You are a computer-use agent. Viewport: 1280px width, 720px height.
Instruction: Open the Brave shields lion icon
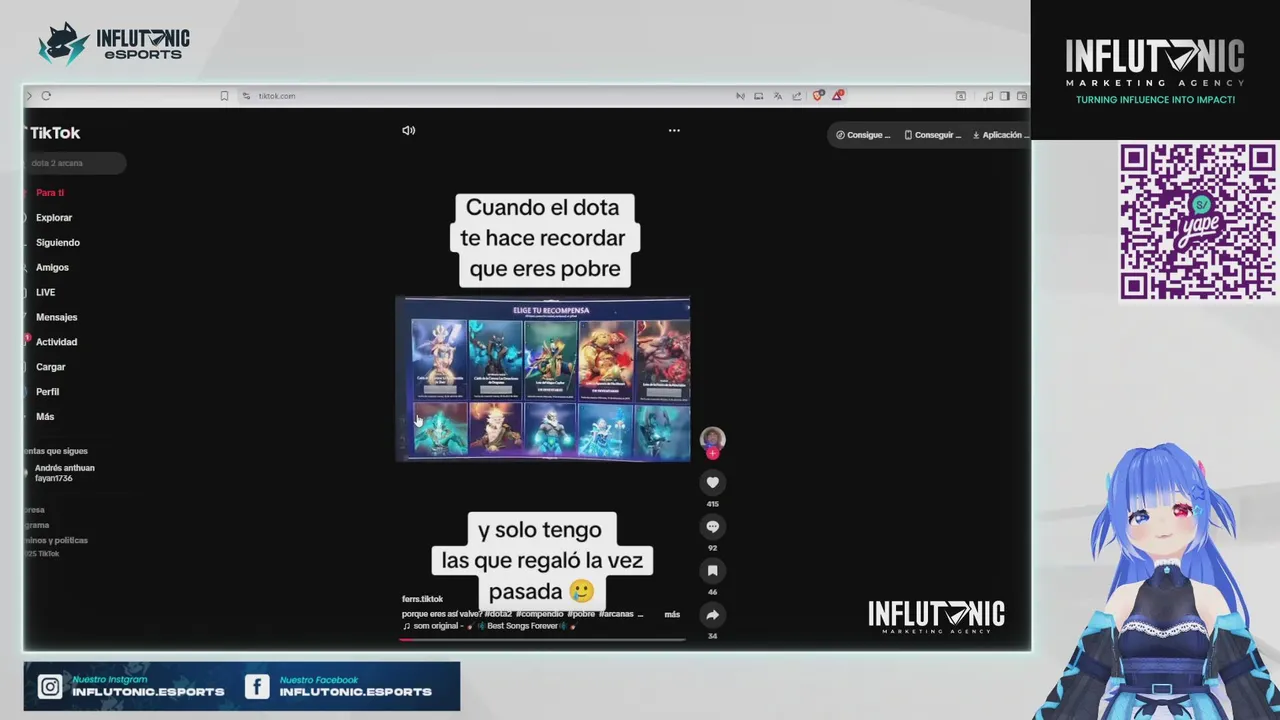[x=818, y=96]
